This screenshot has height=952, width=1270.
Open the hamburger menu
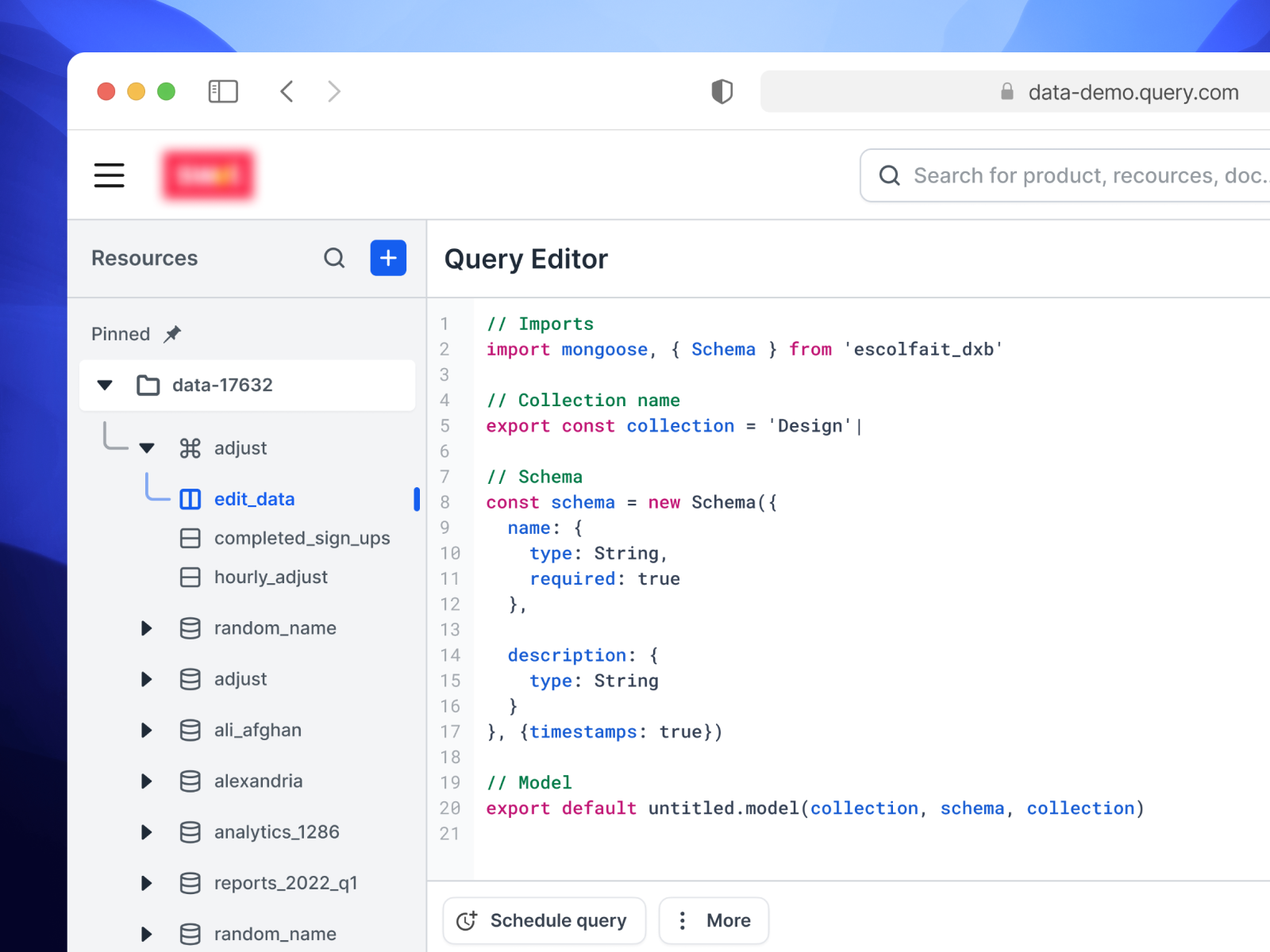[x=110, y=175]
